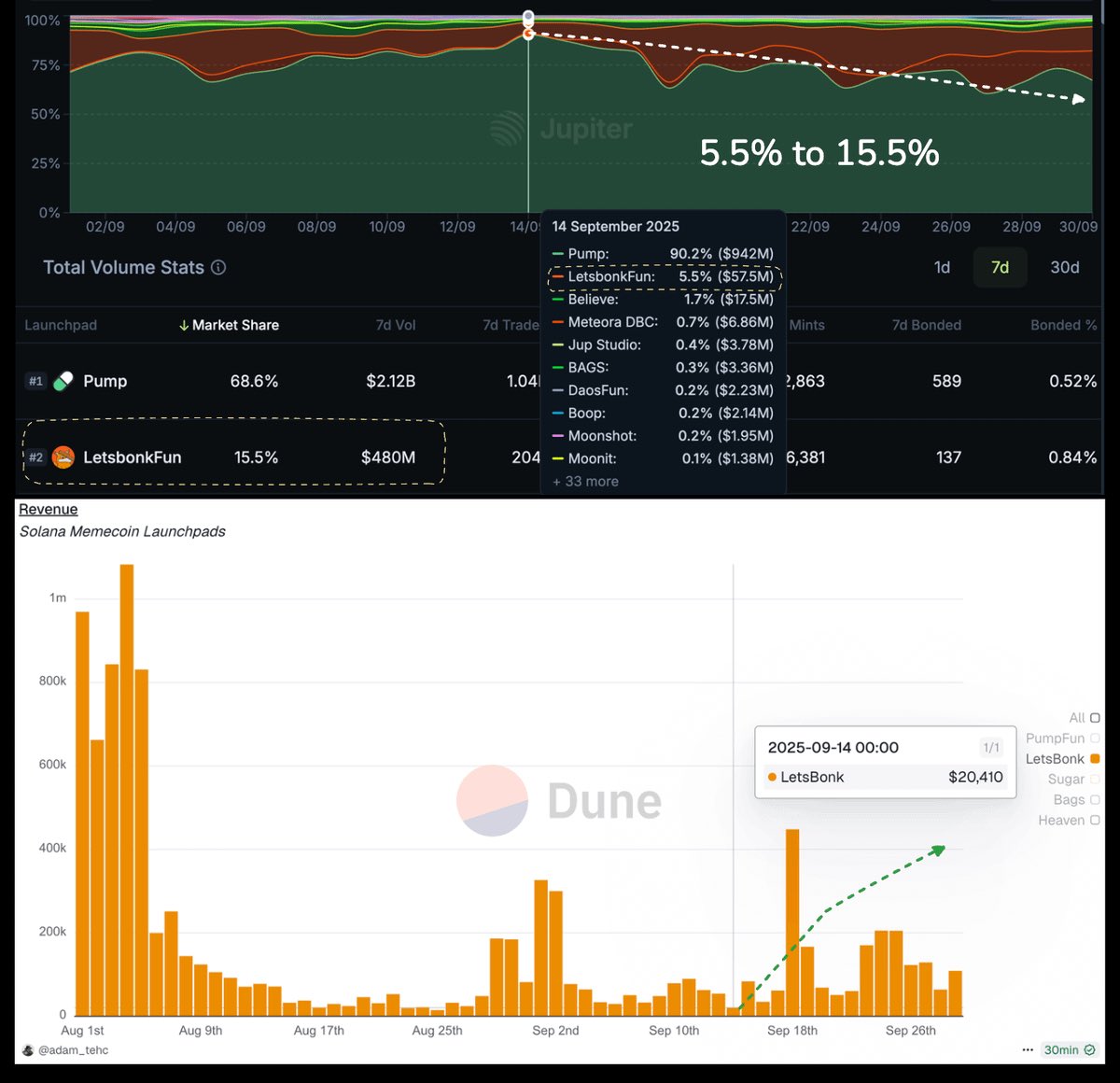Viewport: 1120px width, 1083px height.
Task: Open the @adam_tehc author link
Action: point(73,1050)
